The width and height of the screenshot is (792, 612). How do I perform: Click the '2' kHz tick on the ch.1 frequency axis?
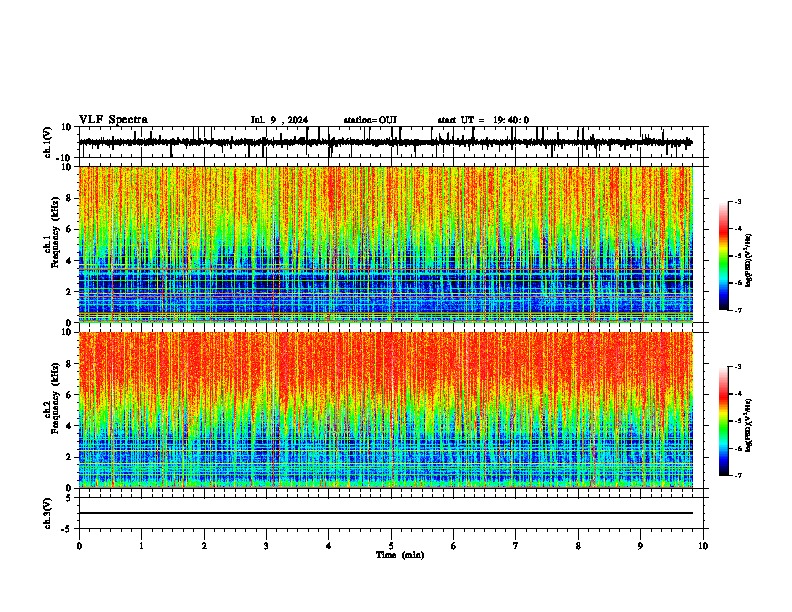[x=69, y=292]
